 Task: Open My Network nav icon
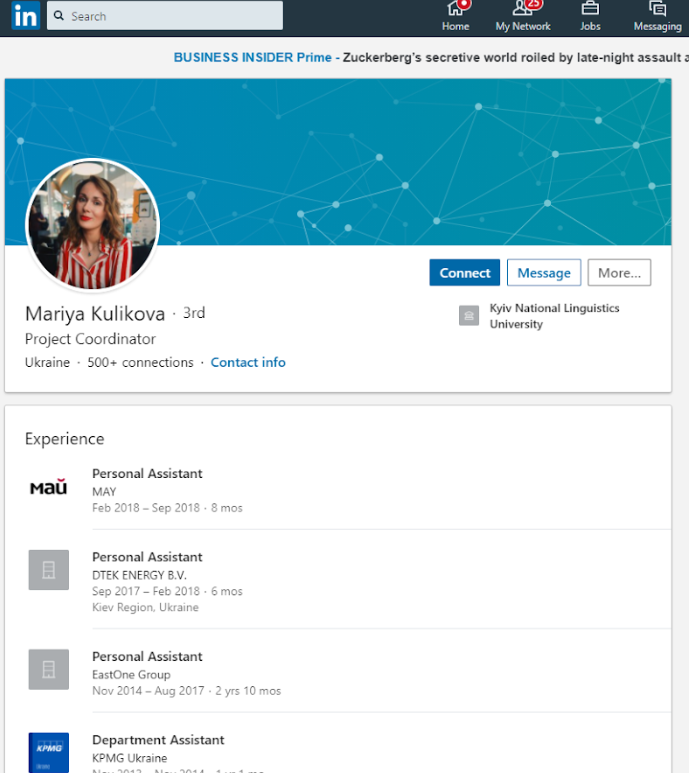coord(523,10)
